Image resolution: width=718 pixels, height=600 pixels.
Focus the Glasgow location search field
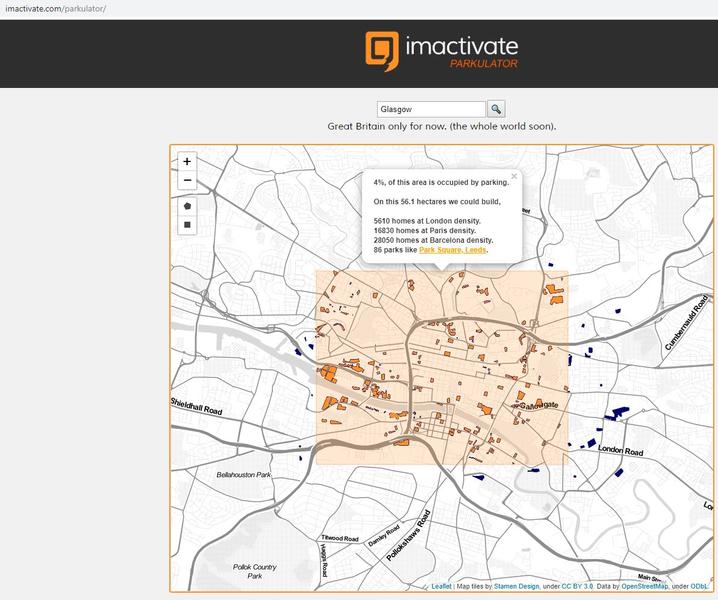point(430,109)
